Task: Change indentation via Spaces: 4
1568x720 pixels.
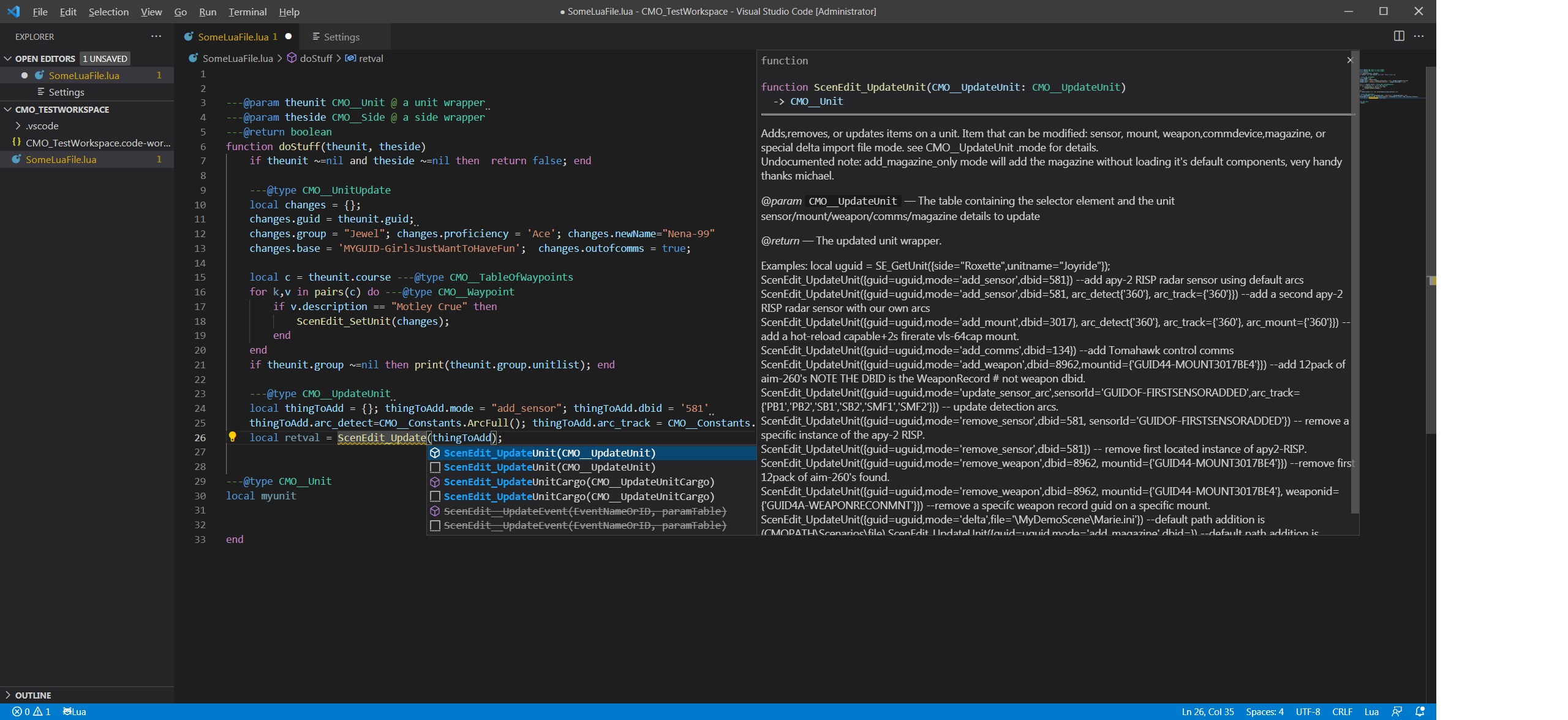Action: tap(1264, 711)
